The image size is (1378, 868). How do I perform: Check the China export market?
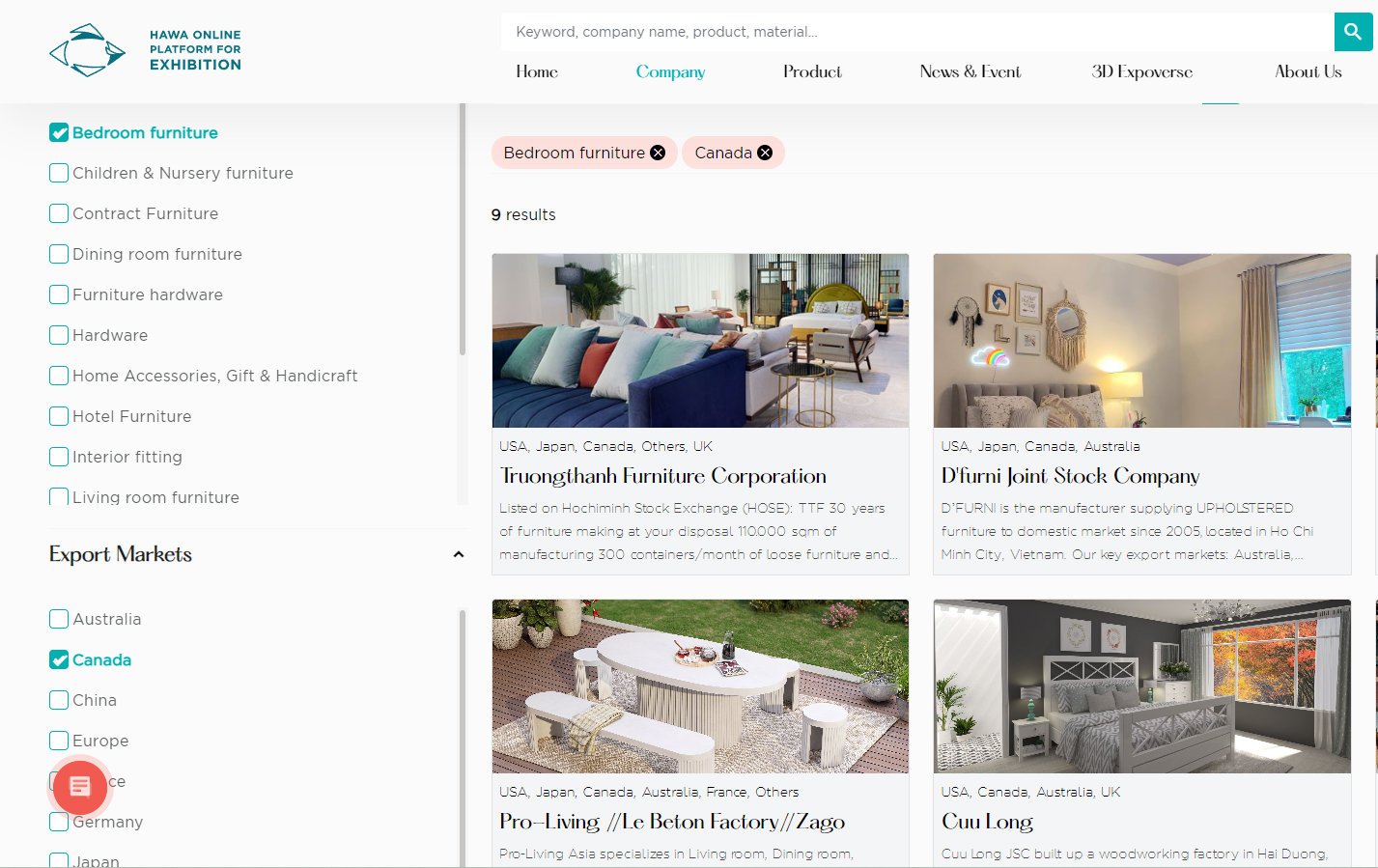click(59, 700)
